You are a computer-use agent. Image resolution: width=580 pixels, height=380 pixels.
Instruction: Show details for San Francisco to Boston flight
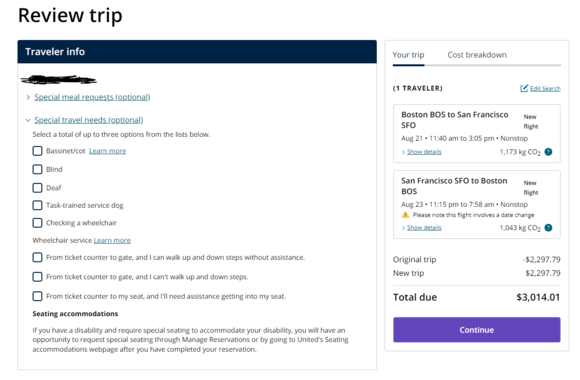click(x=424, y=228)
